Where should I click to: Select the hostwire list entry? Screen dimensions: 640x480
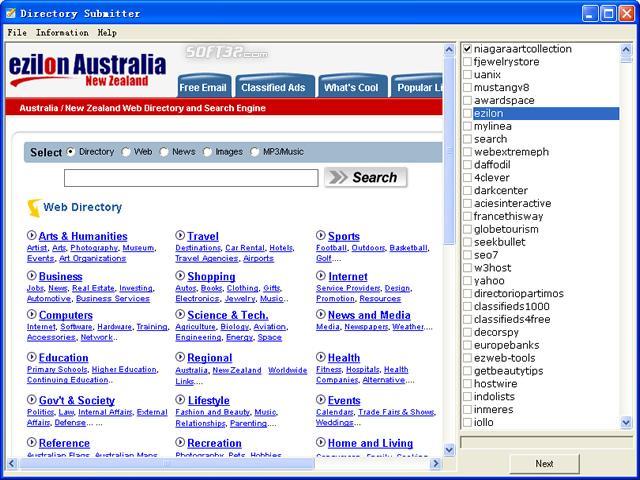click(x=496, y=384)
